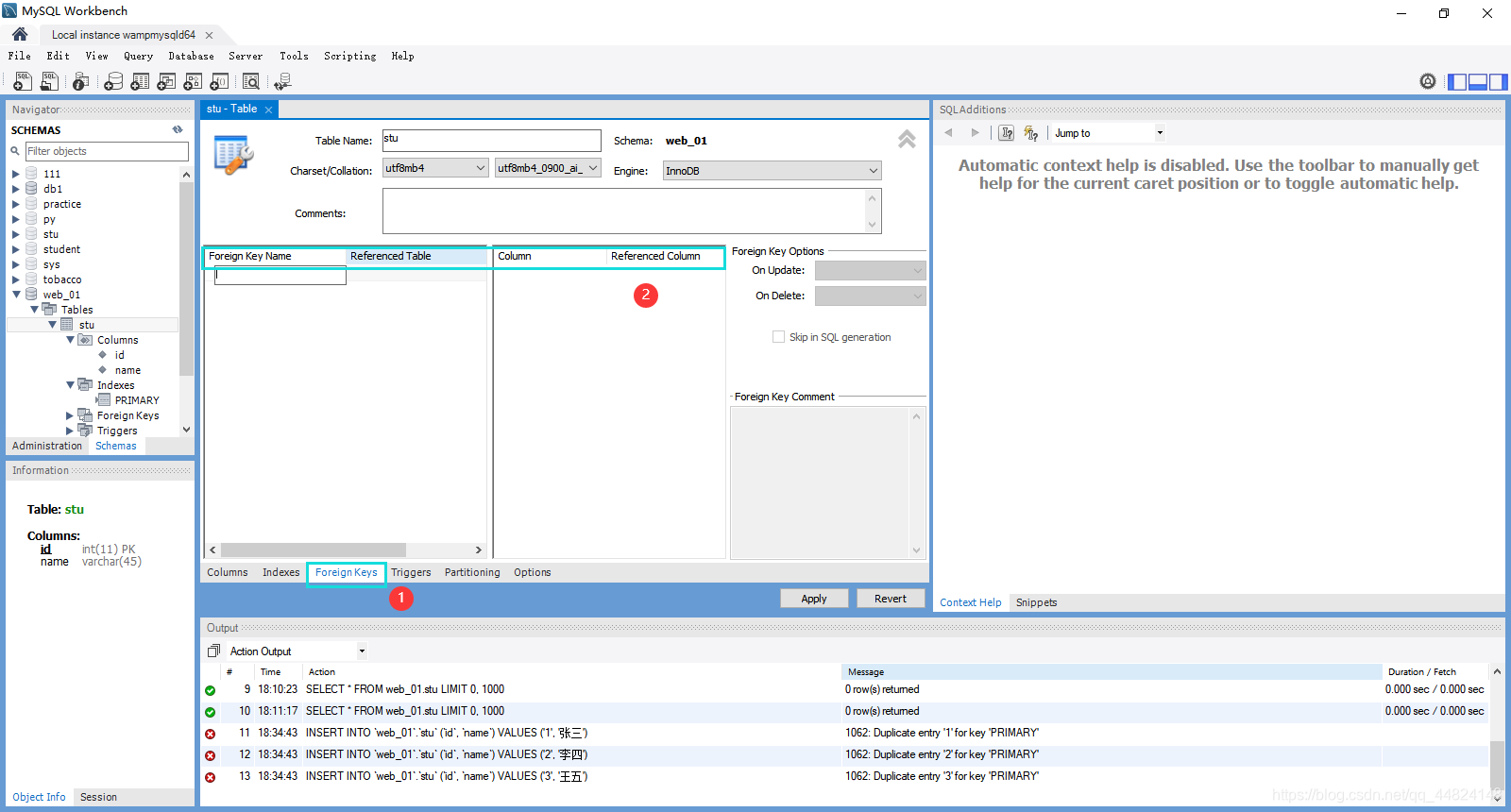Create a new table icon

(x=140, y=82)
